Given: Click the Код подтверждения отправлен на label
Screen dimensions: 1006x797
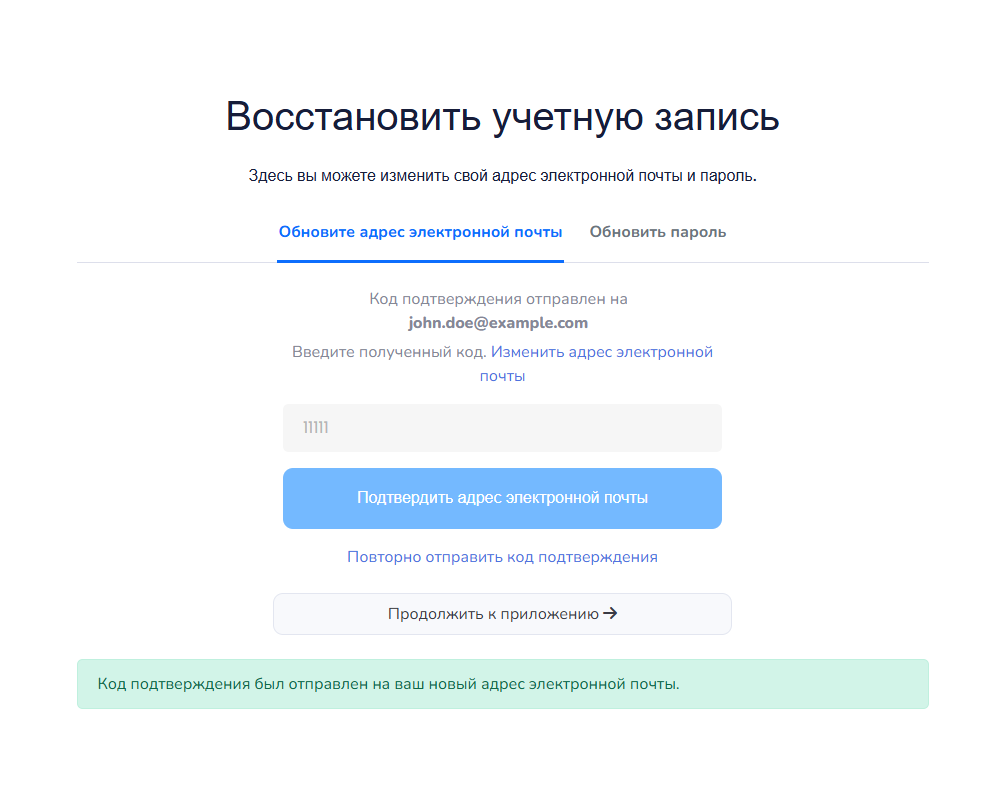Looking at the screenshot, I should point(498,299).
